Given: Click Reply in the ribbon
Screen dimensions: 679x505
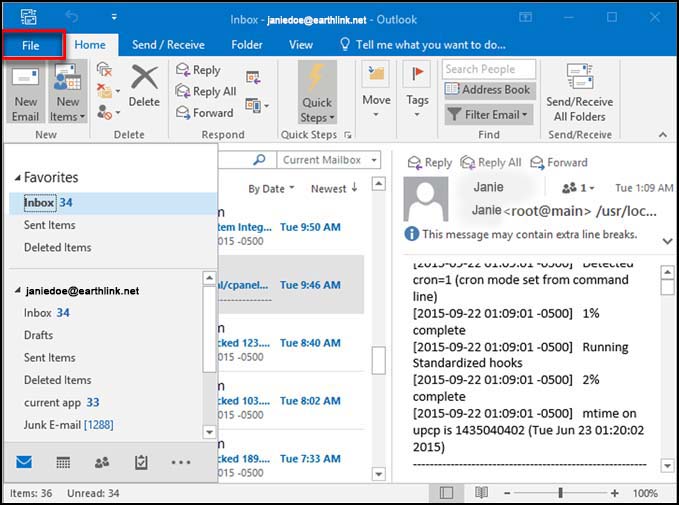Looking at the screenshot, I should (x=198, y=70).
